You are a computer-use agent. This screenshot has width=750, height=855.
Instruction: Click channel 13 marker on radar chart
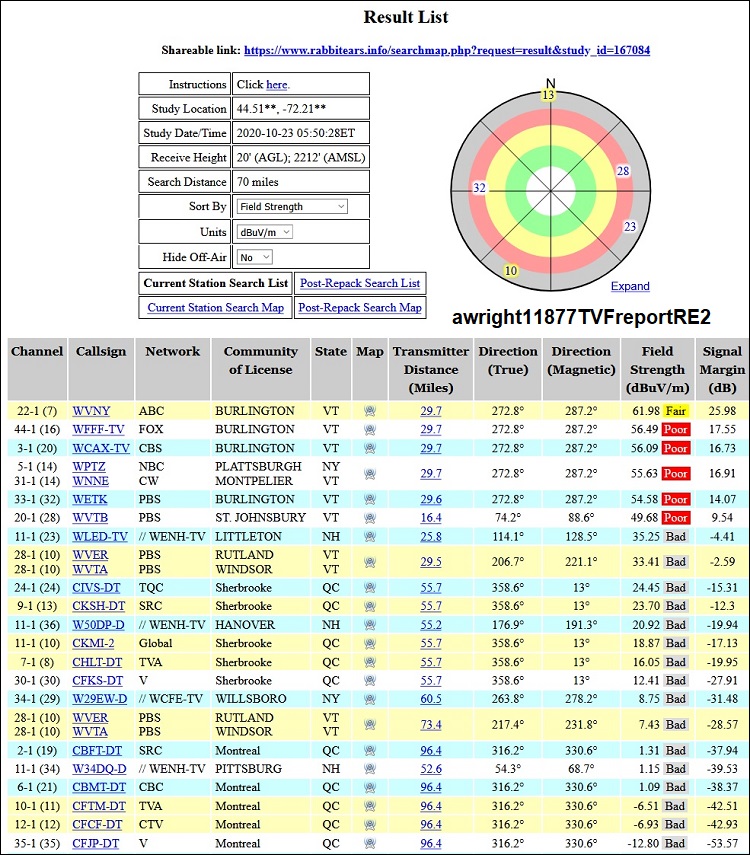(547, 95)
